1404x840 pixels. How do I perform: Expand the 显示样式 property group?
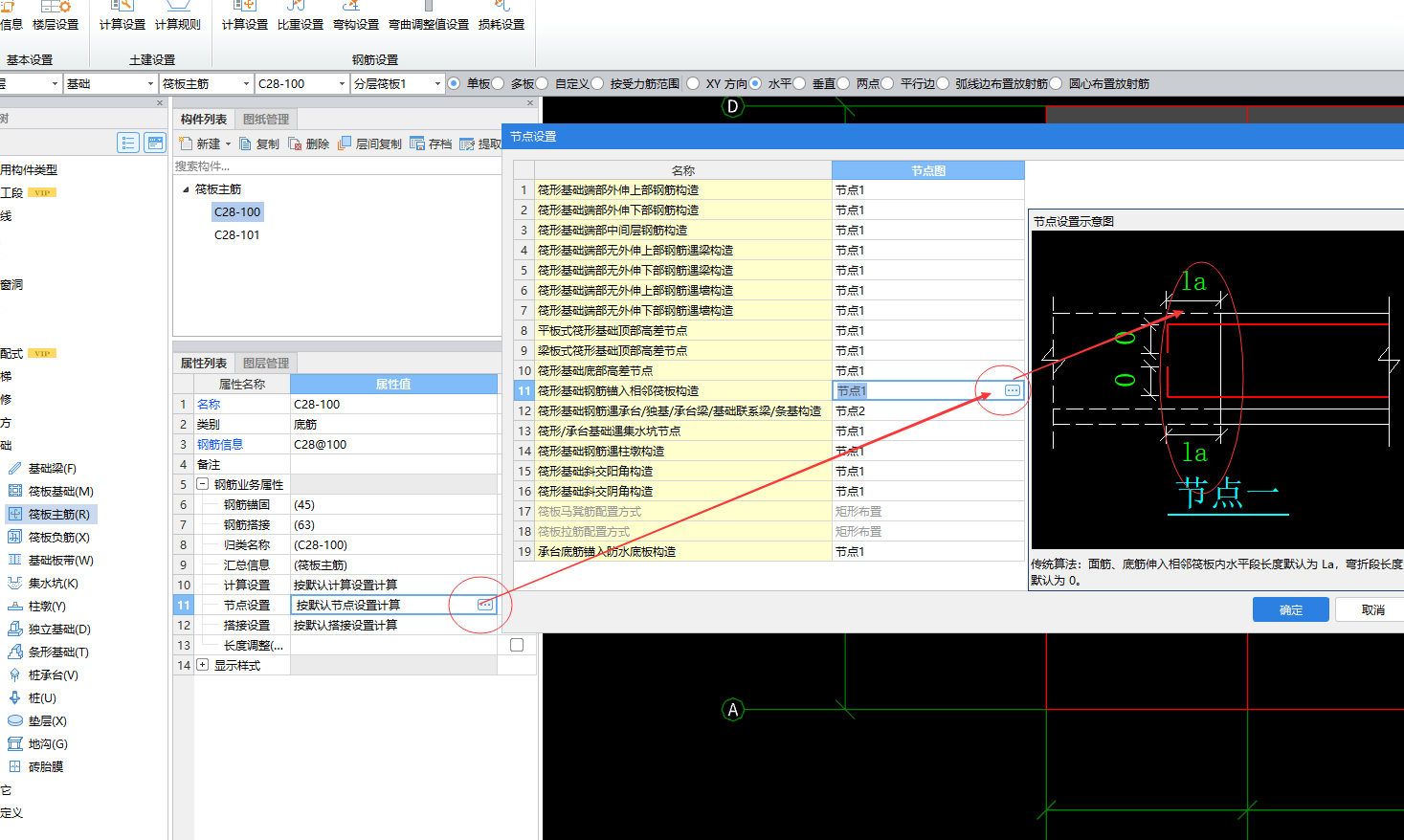click(x=203, y=665)
